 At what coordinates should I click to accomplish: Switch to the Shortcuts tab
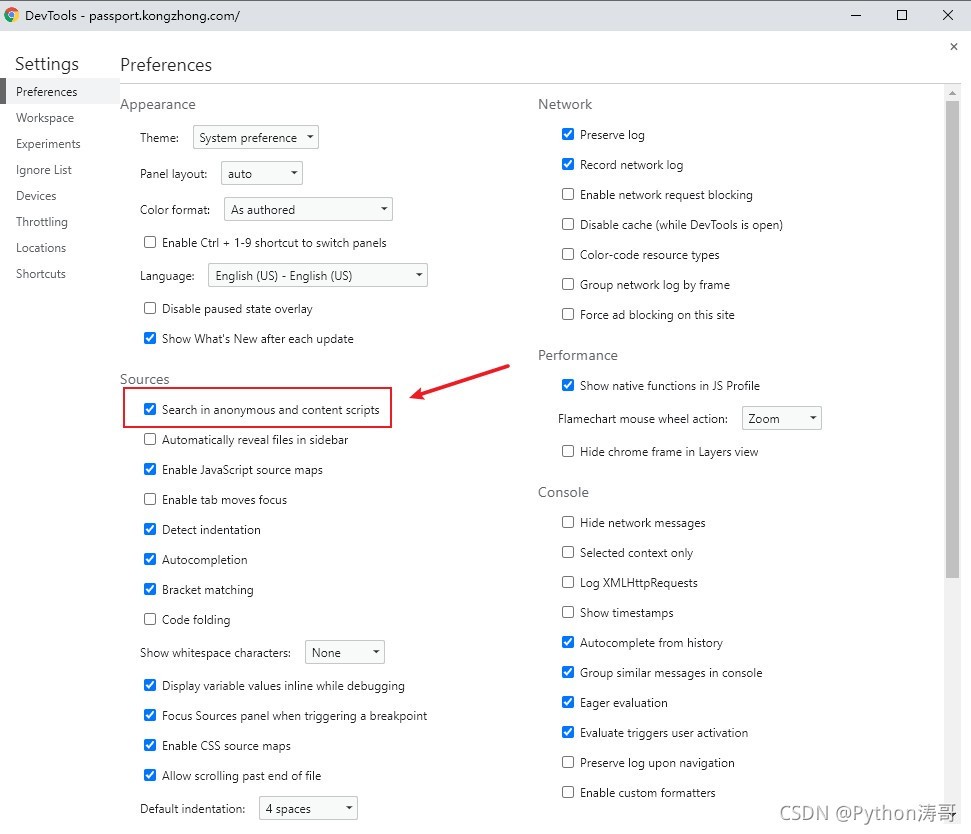click(x=41, y=274)
